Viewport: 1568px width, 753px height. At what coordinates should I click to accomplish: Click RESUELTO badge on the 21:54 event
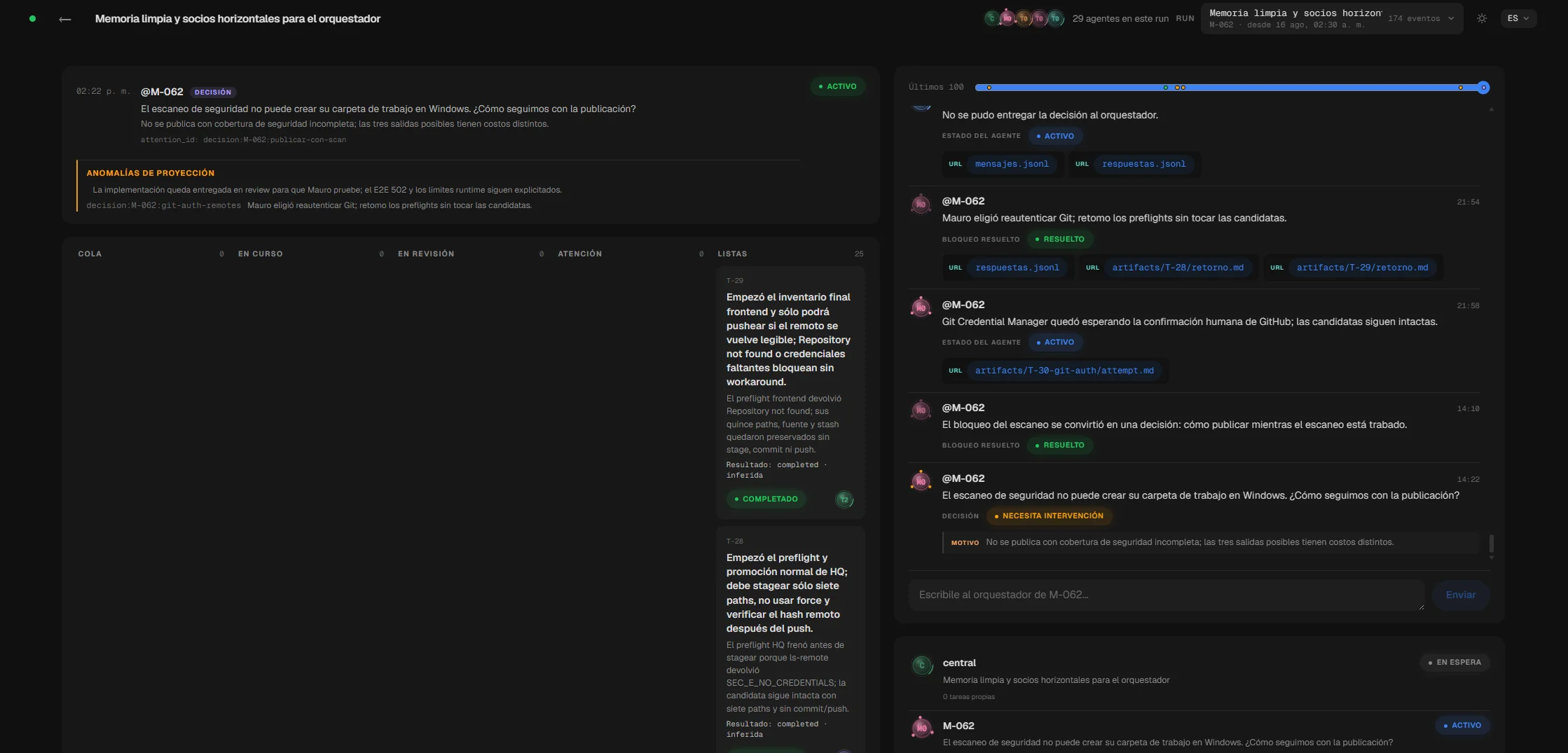coord(1060,240)
